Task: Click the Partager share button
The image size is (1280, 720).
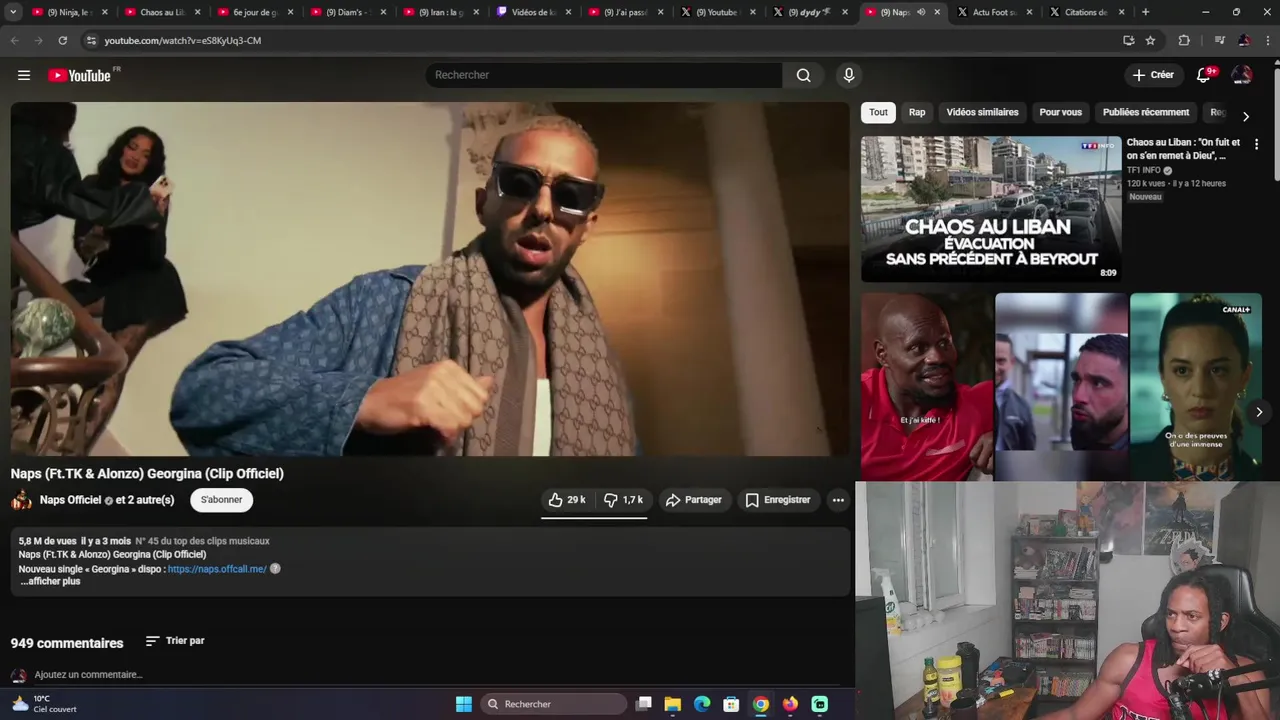Action: [x=694, y=500]
